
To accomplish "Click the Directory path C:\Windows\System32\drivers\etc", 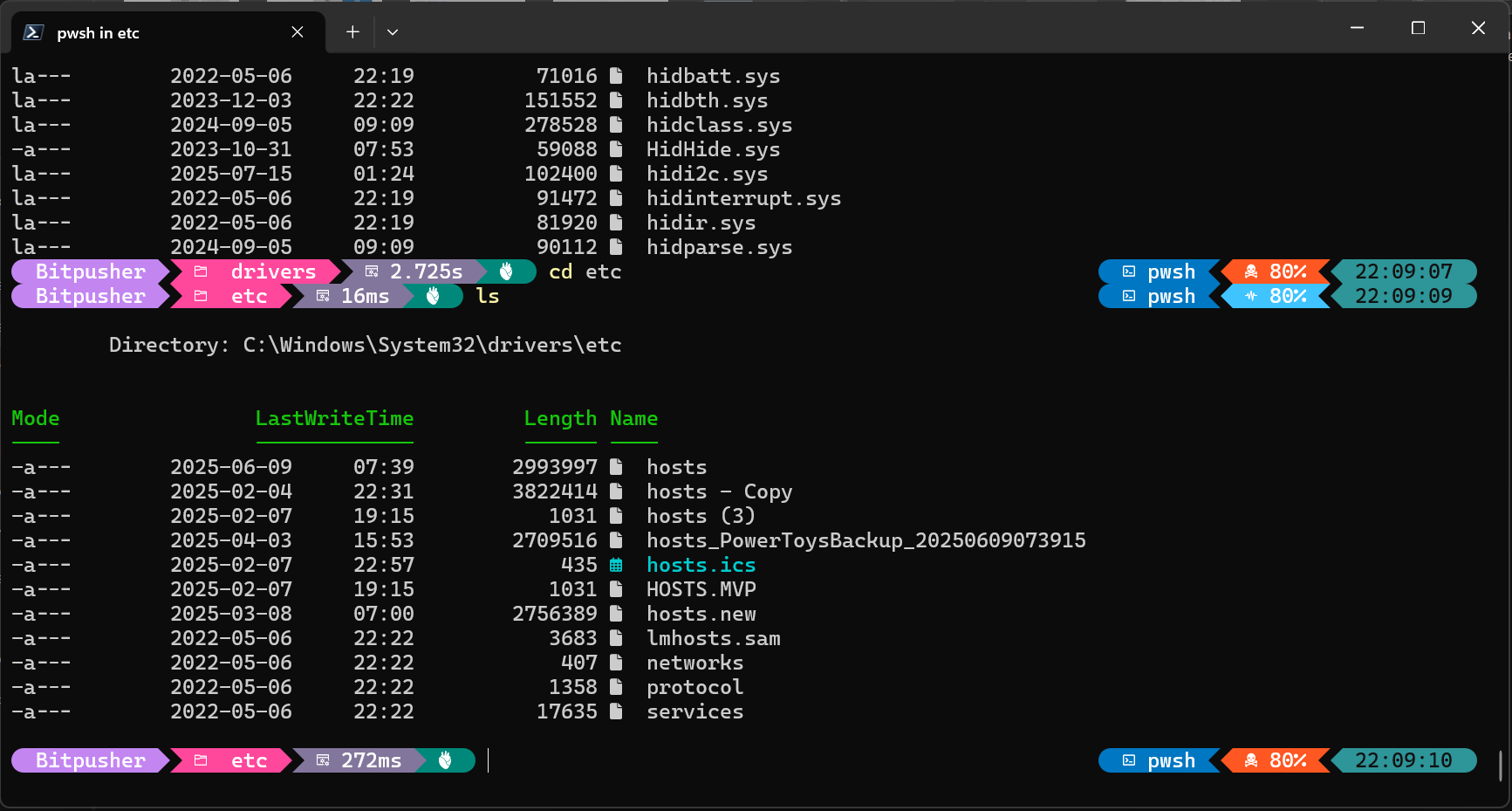I will pyautogui.click(x=432, y=345).
